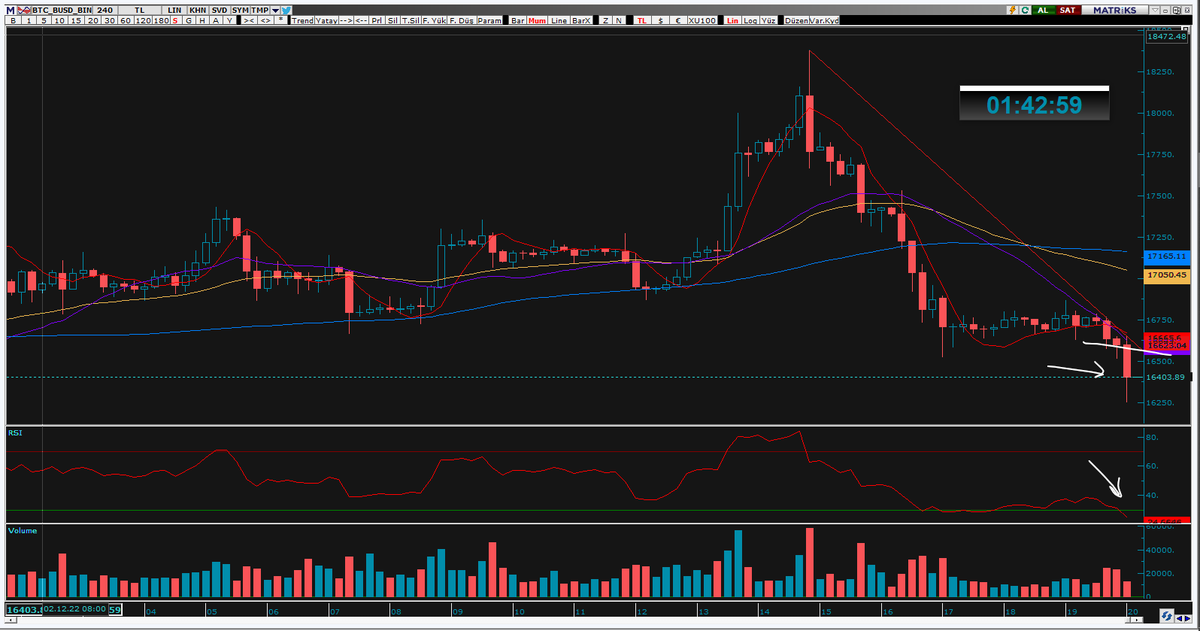
Task: Switch chart type to Mum candlestick
Action: tap(537, 21)
